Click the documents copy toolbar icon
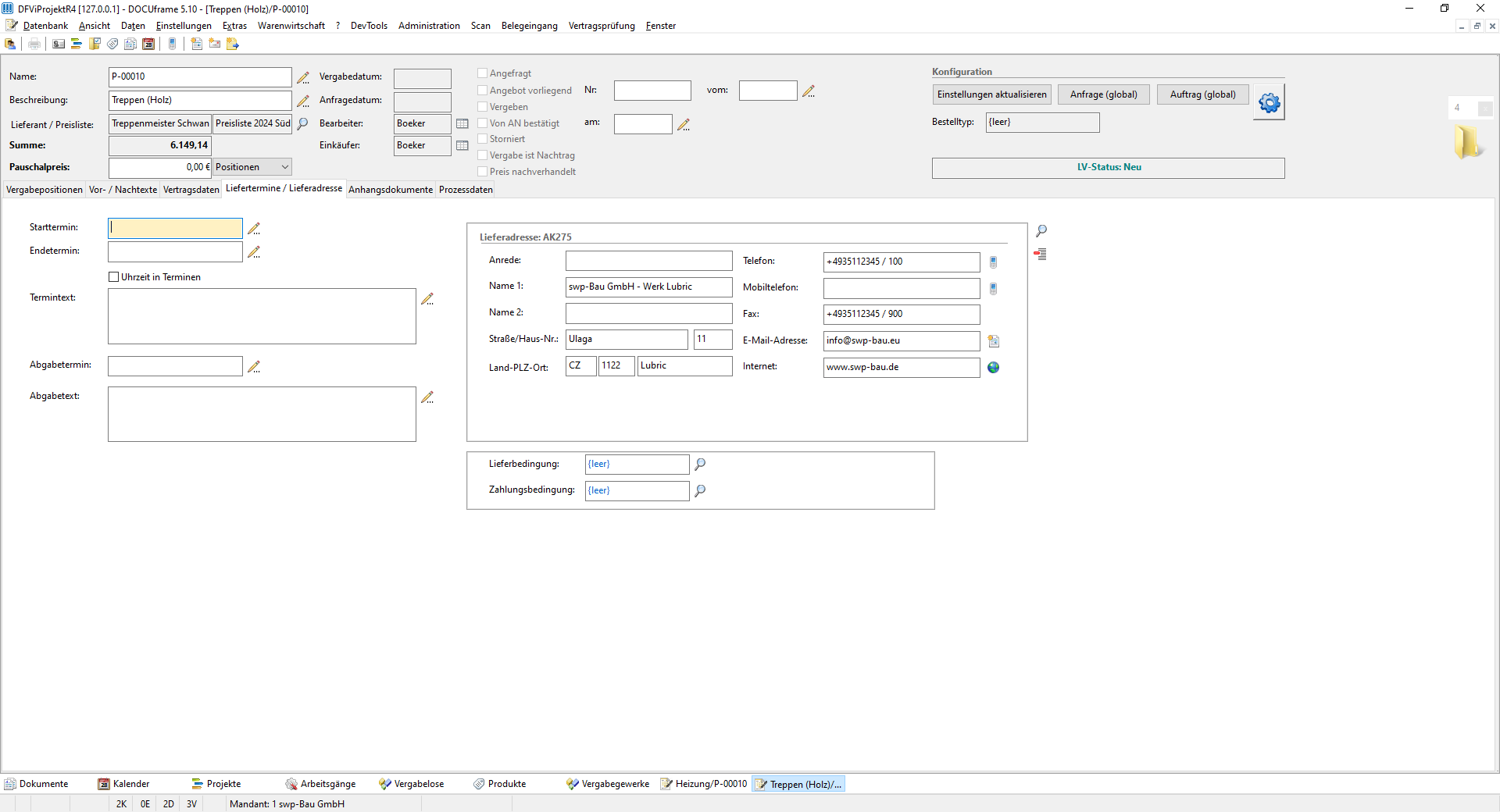 click(x=130, y=45)
